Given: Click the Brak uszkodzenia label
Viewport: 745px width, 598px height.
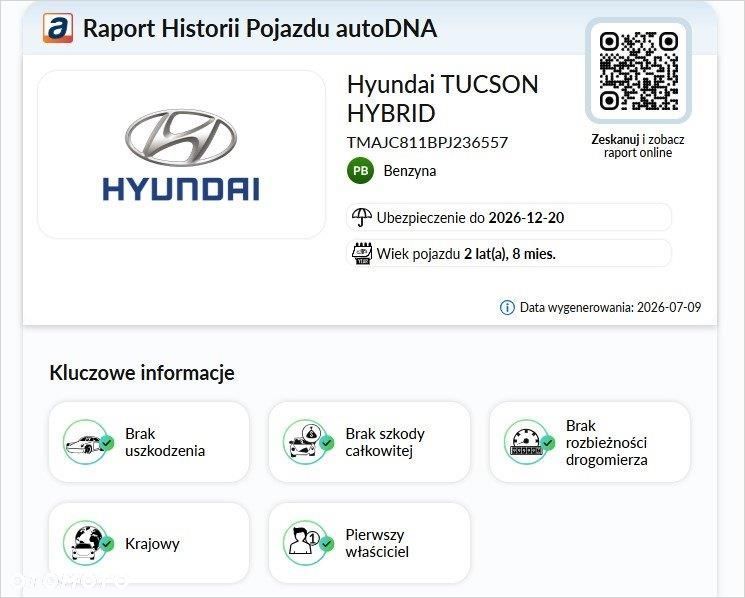Looking at the screenshot, I should point(165,442).
